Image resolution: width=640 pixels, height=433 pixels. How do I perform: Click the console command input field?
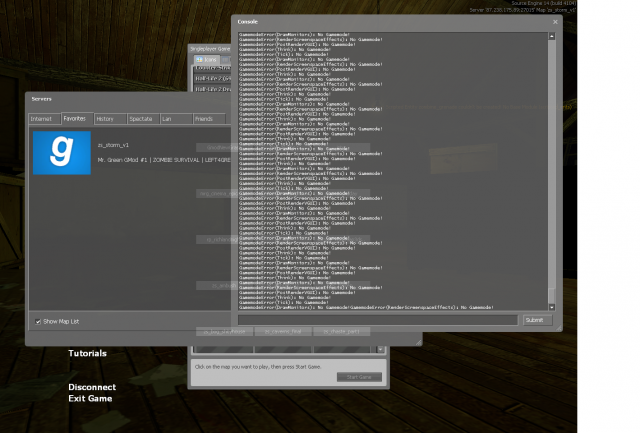[378, 320]
